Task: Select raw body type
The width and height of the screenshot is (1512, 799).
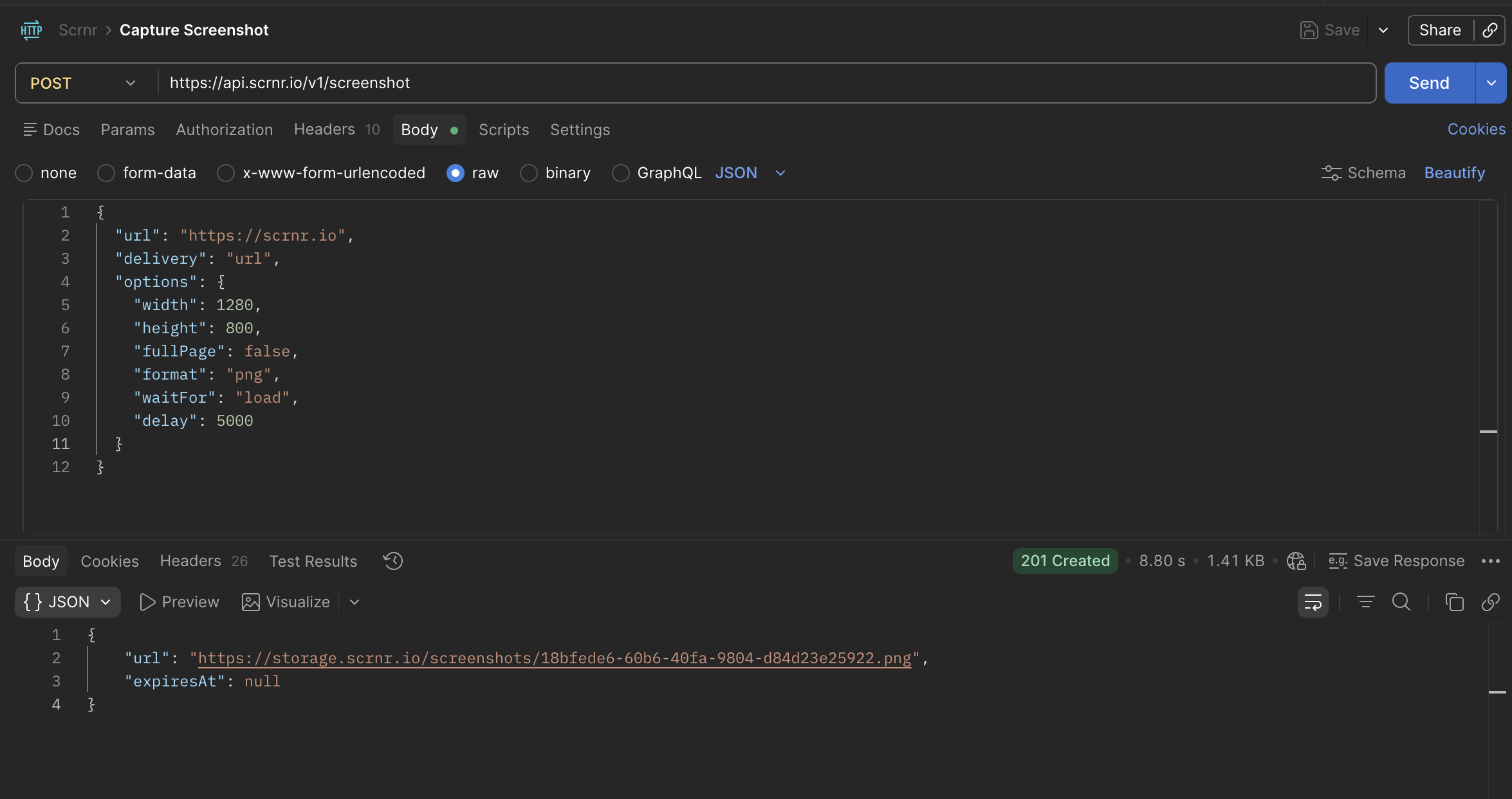Action: tap(456, 173)
